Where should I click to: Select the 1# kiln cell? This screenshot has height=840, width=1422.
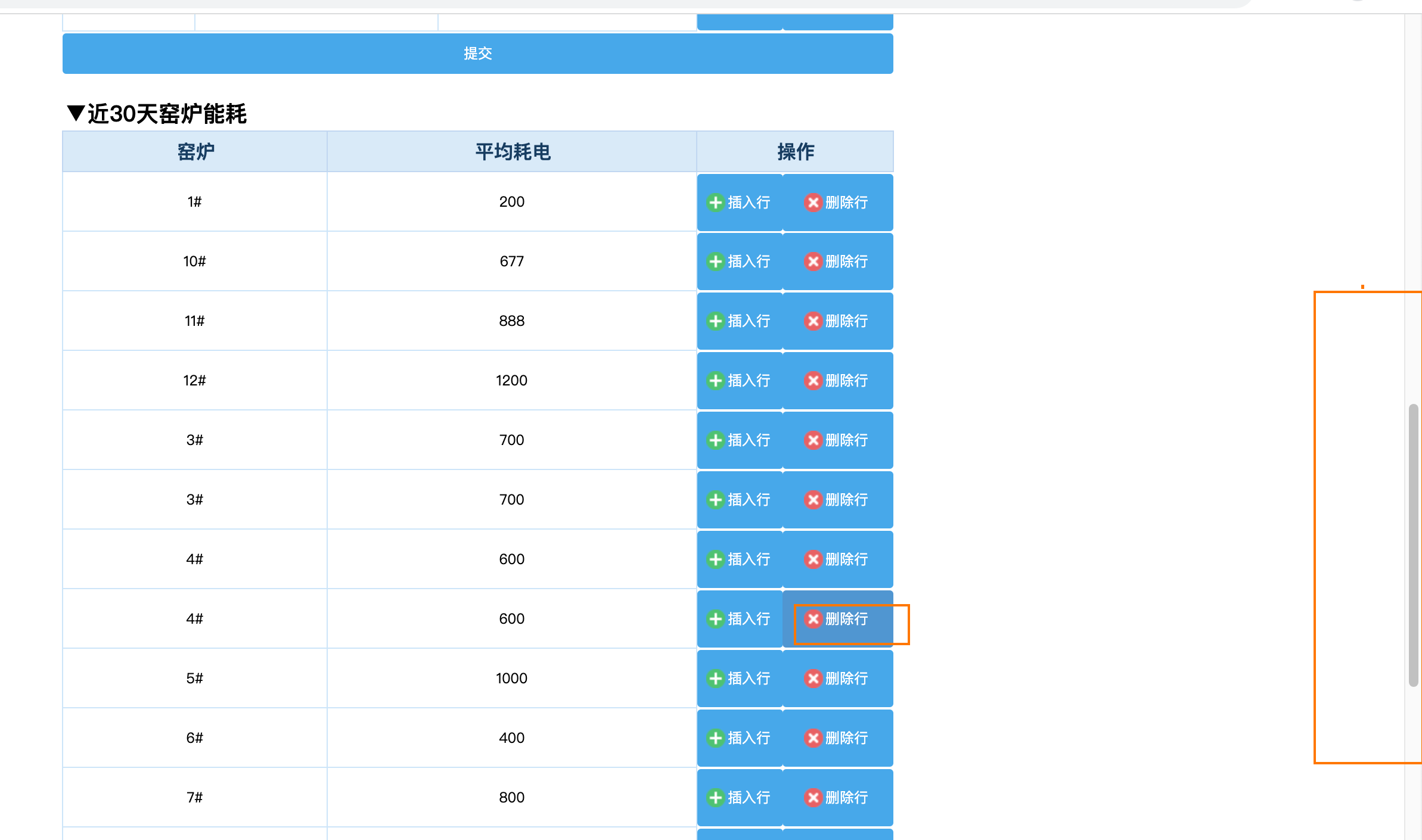click(x=195, y=202)
